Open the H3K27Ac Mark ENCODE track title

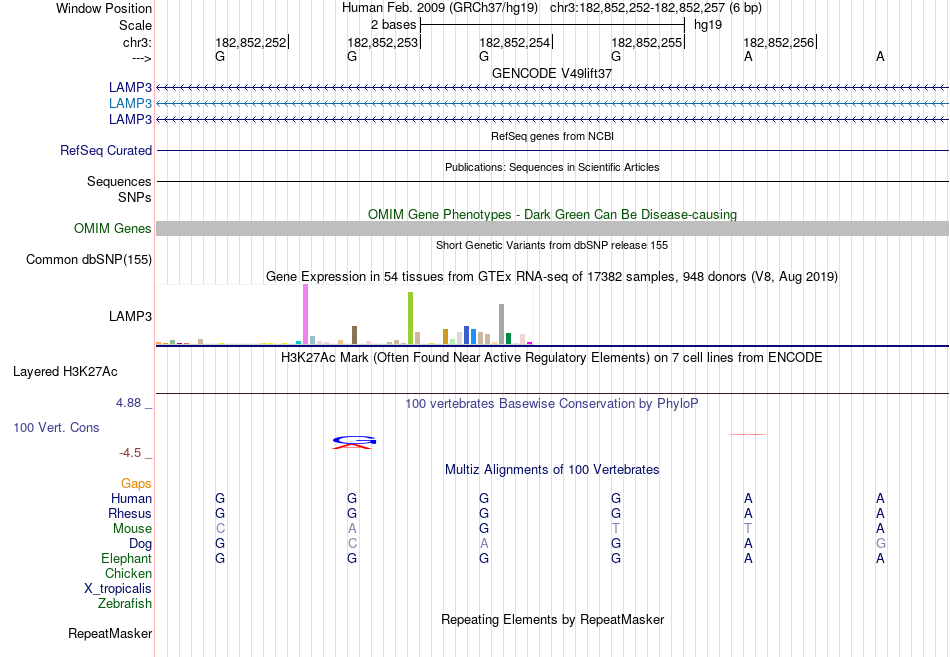pos(552,358)
